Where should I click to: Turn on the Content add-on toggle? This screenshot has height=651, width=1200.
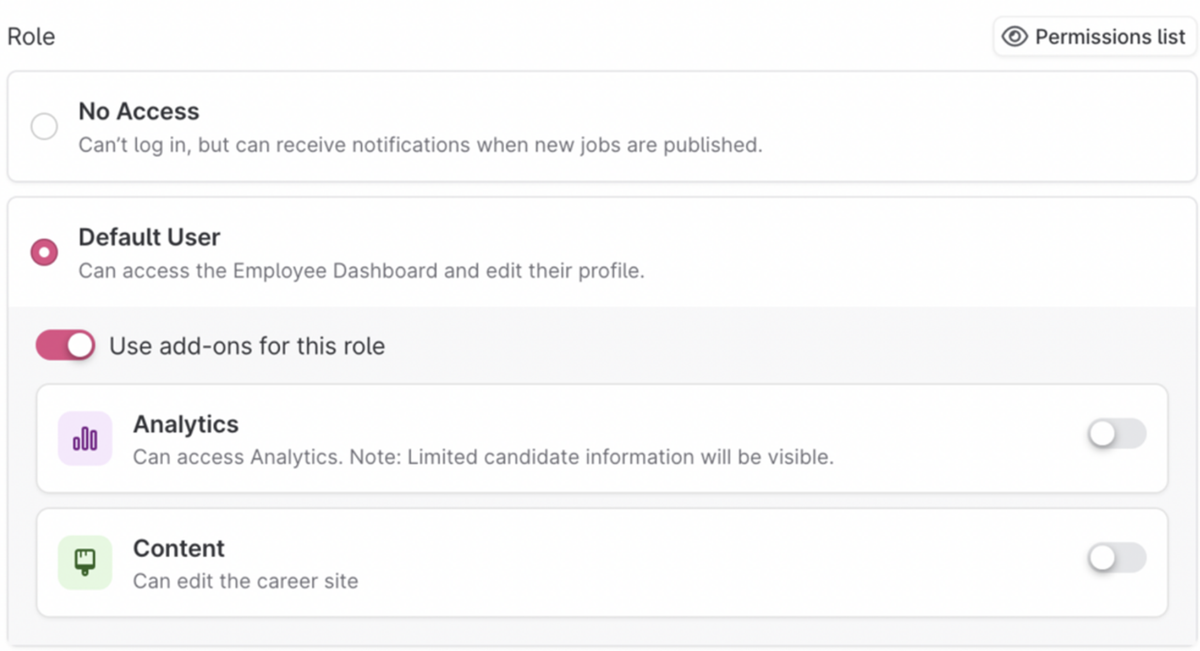[1116, 558]
